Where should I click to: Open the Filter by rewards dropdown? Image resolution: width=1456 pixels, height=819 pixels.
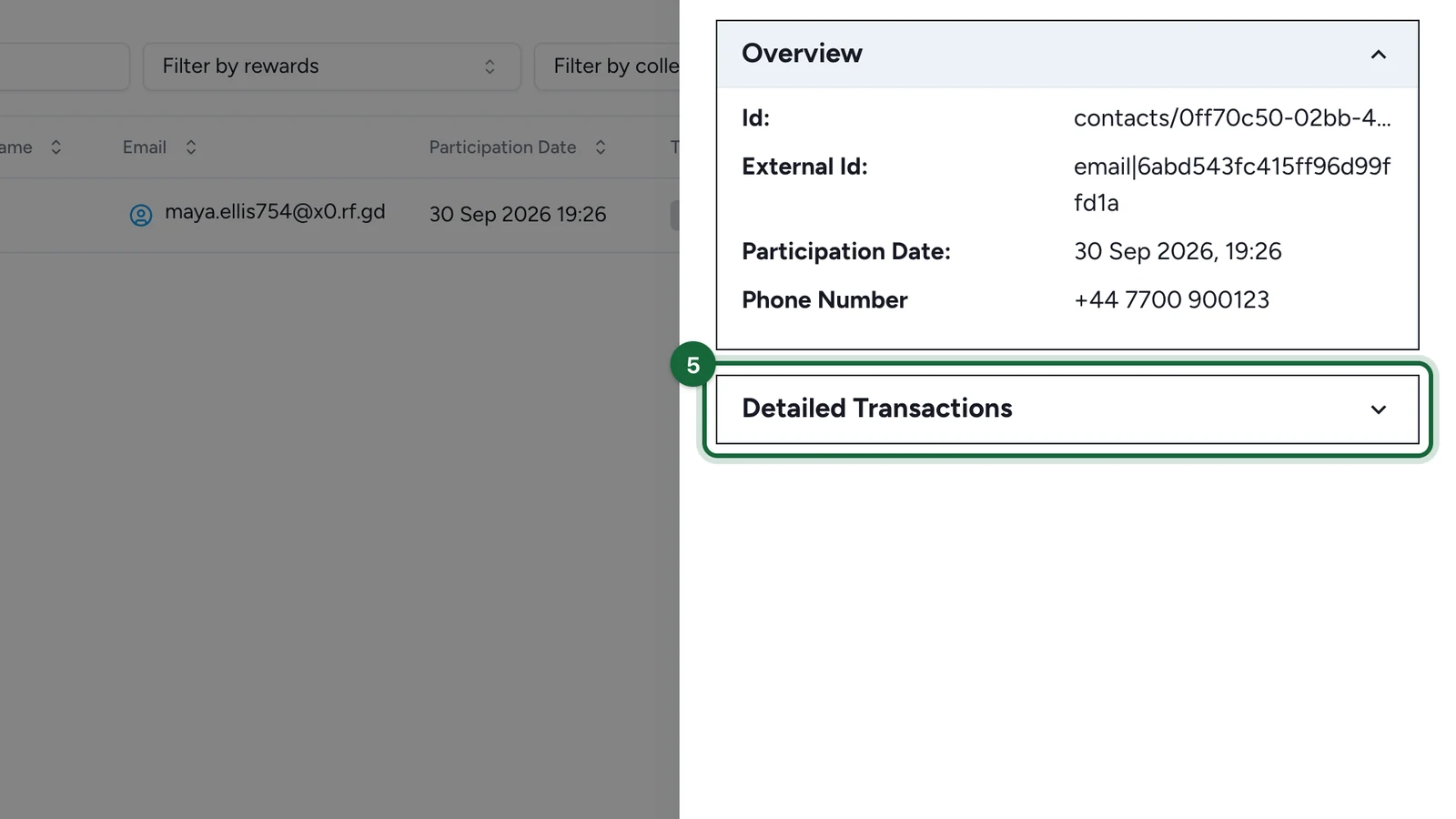click(331, 66)
